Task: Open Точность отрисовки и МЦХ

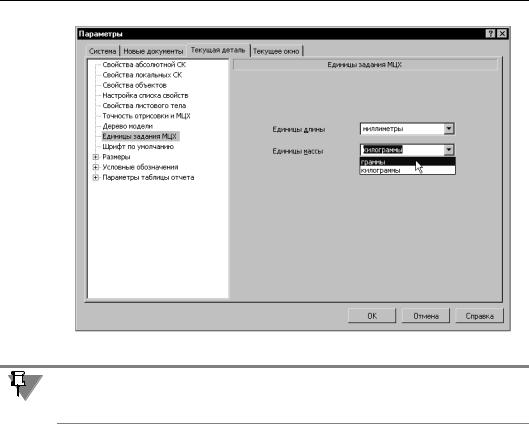Action: [x=146, y=116]
